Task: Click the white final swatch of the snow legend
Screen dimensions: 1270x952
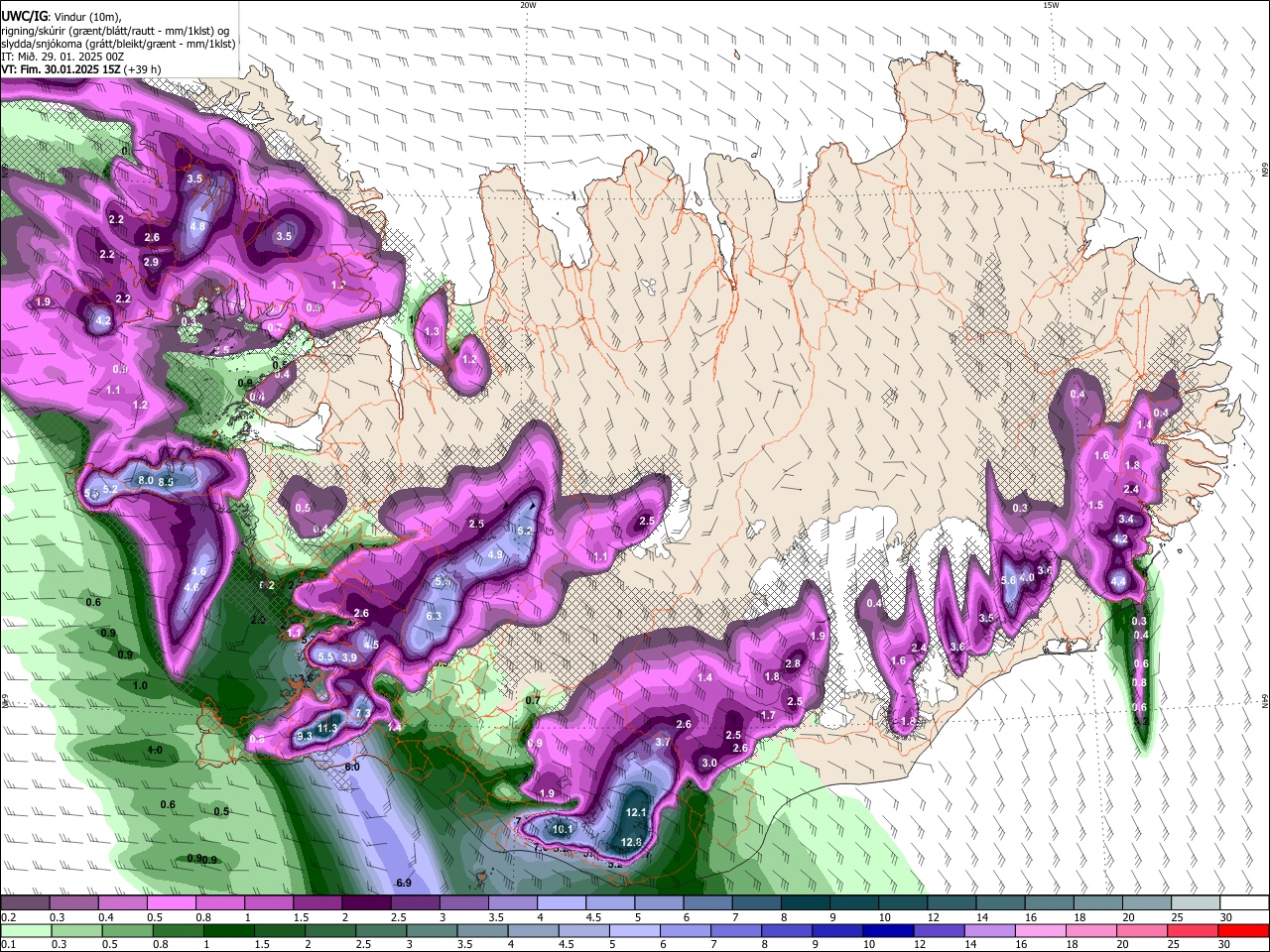Action: pos(1244,902)
